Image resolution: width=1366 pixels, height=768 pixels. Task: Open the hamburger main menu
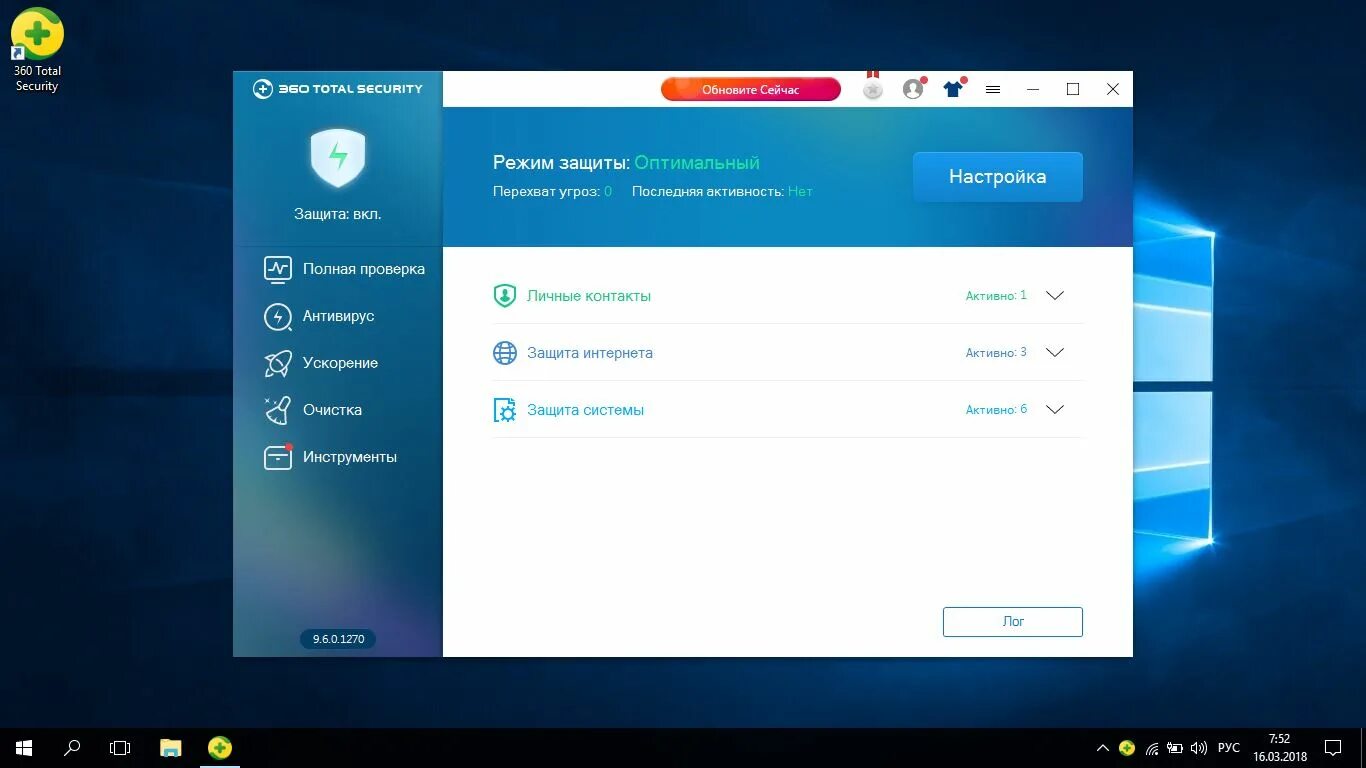[x=992, y=89]
